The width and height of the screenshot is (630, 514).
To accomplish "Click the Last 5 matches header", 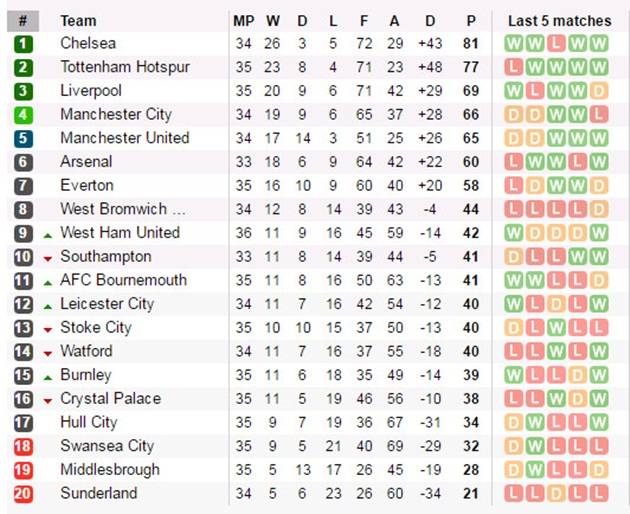I will pos(559,20).
